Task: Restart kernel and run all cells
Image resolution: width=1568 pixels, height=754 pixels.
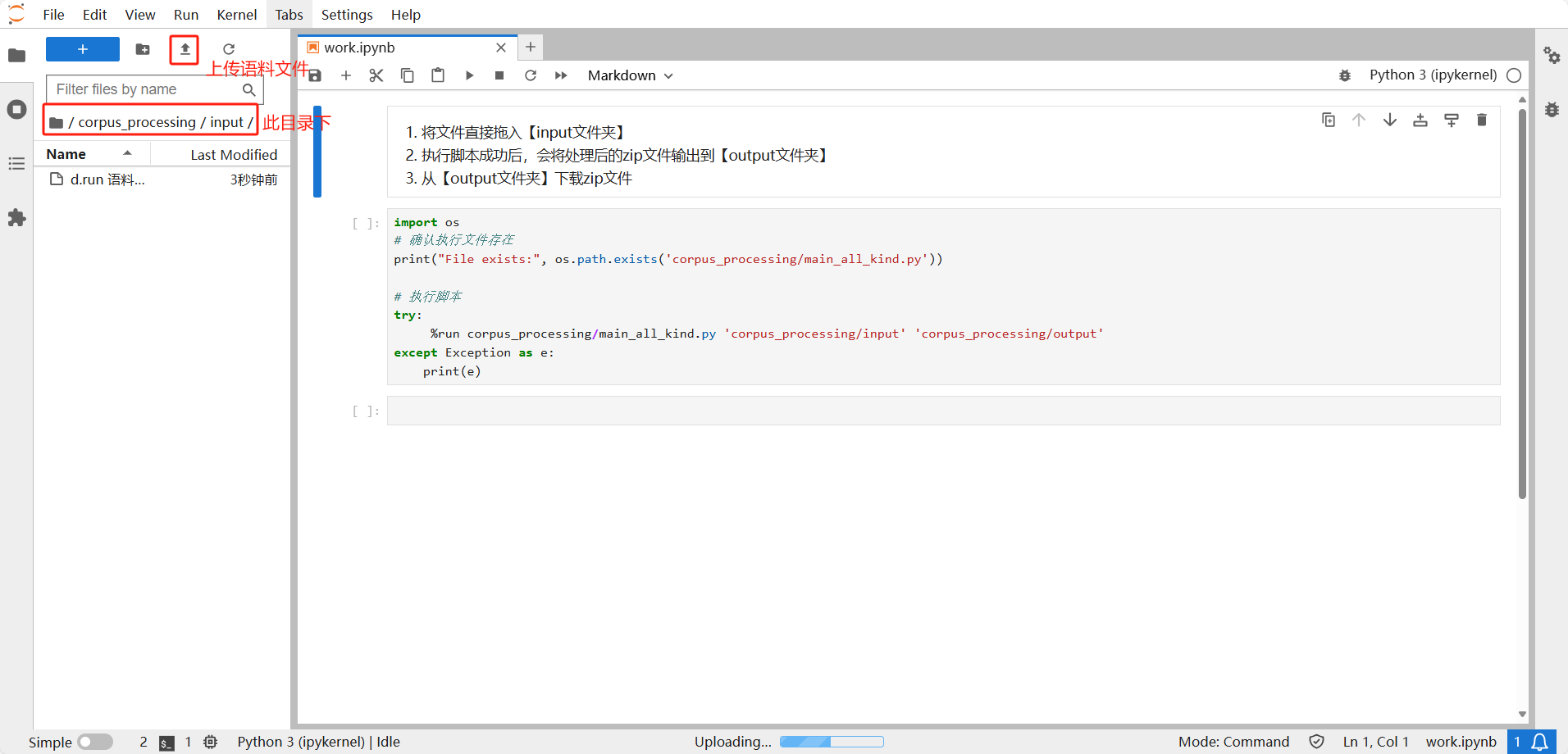Action: click(561, 75)
